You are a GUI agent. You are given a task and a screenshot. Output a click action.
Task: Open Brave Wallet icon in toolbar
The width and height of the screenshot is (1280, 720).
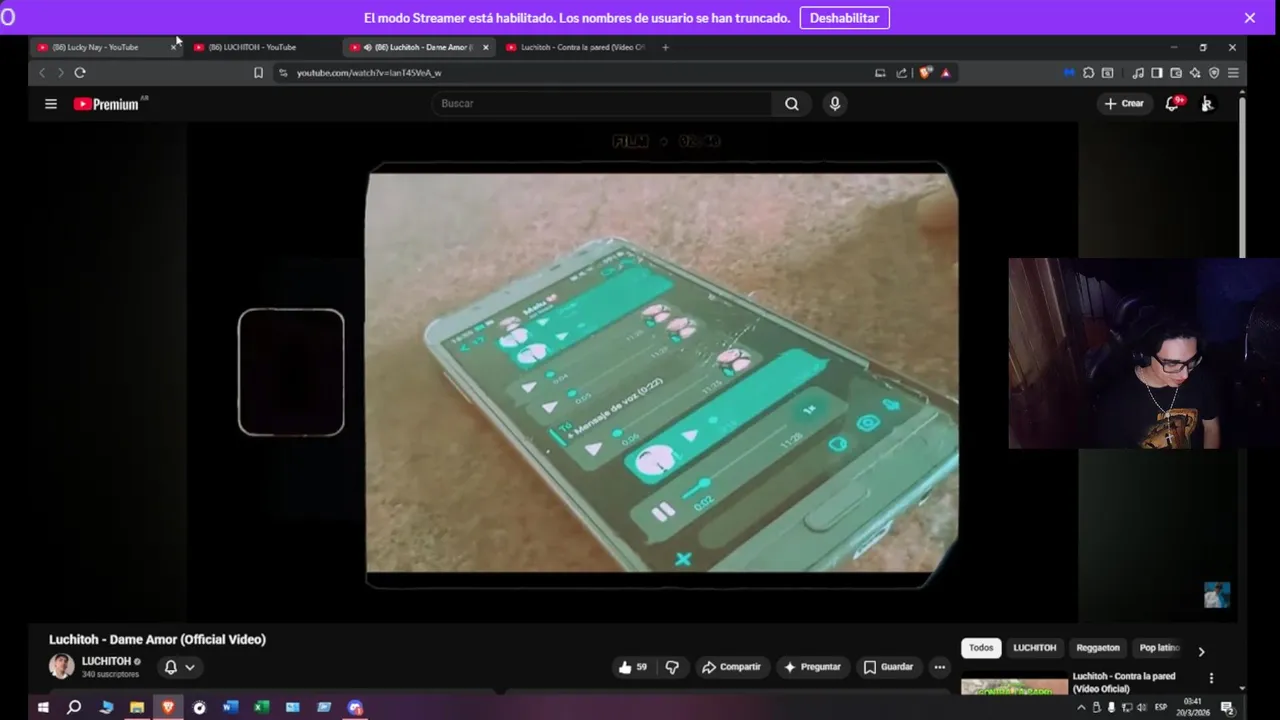point(1176,73)
